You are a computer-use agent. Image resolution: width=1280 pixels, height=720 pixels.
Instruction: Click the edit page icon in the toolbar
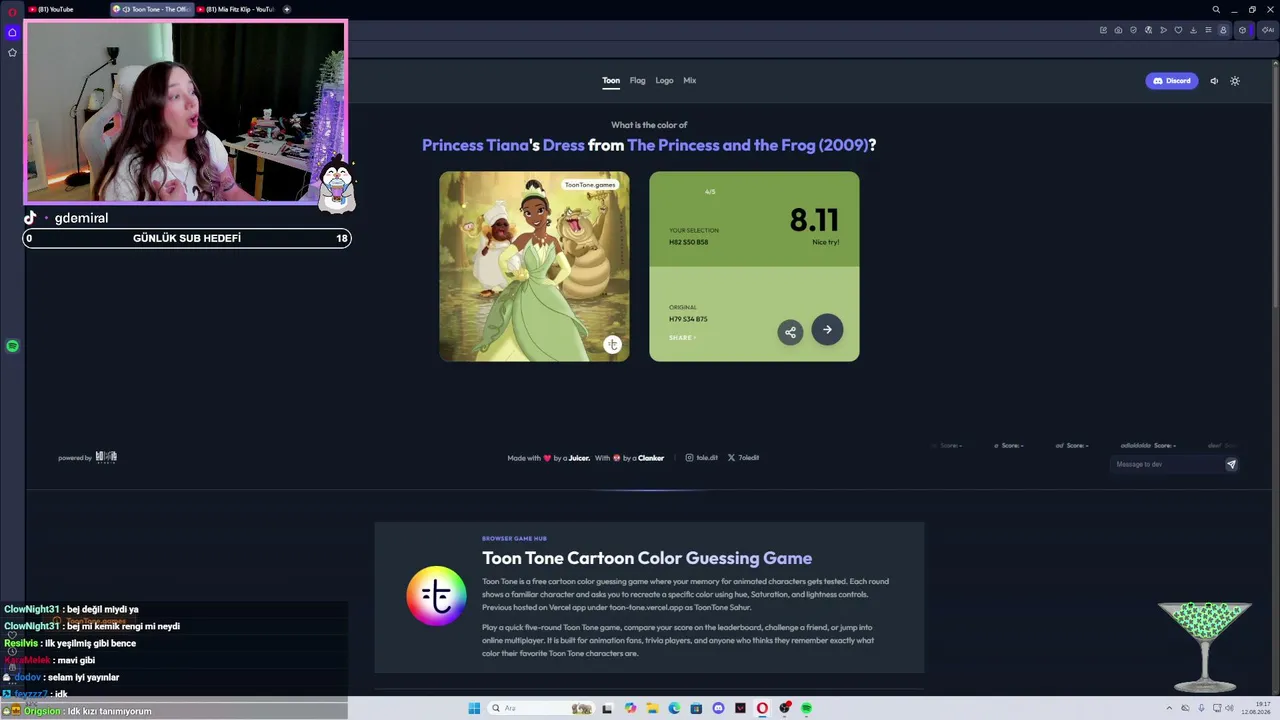1103,30
